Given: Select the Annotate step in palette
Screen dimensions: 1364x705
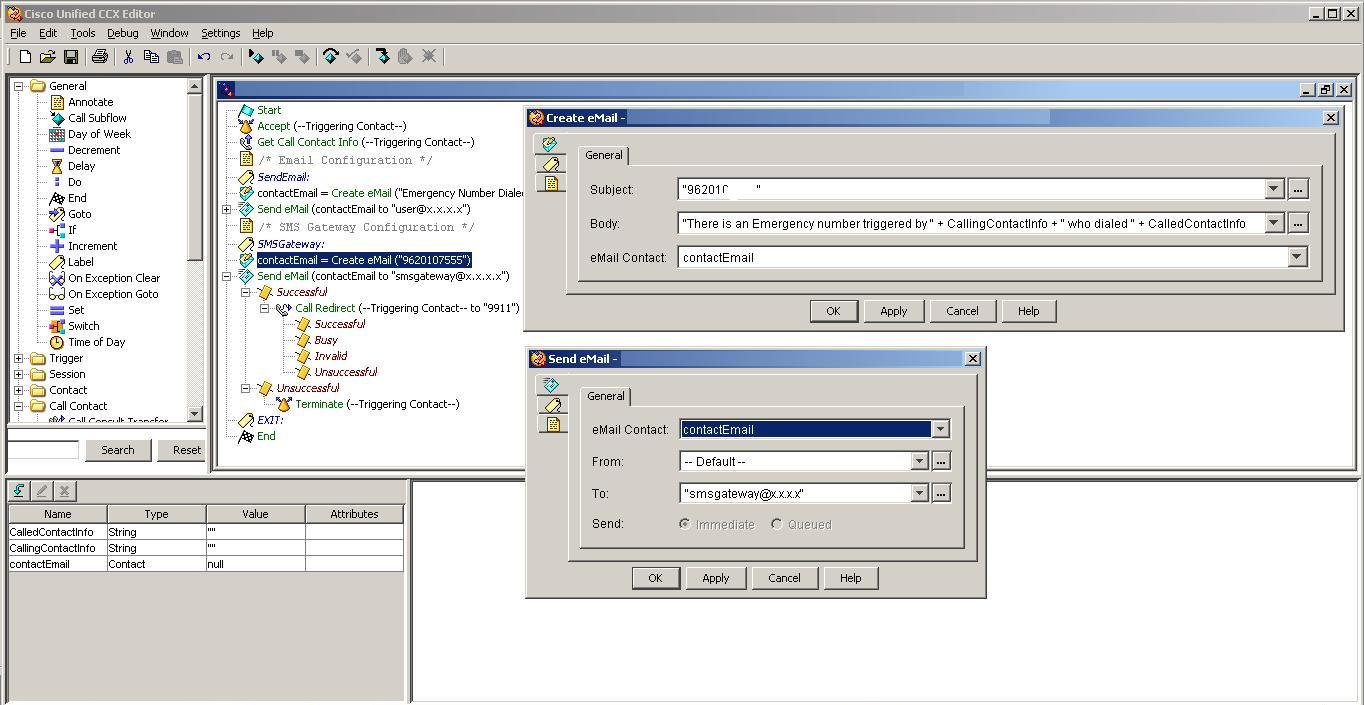Looking at the screenshot, I should pyautogui.click(x=90, y=102).
